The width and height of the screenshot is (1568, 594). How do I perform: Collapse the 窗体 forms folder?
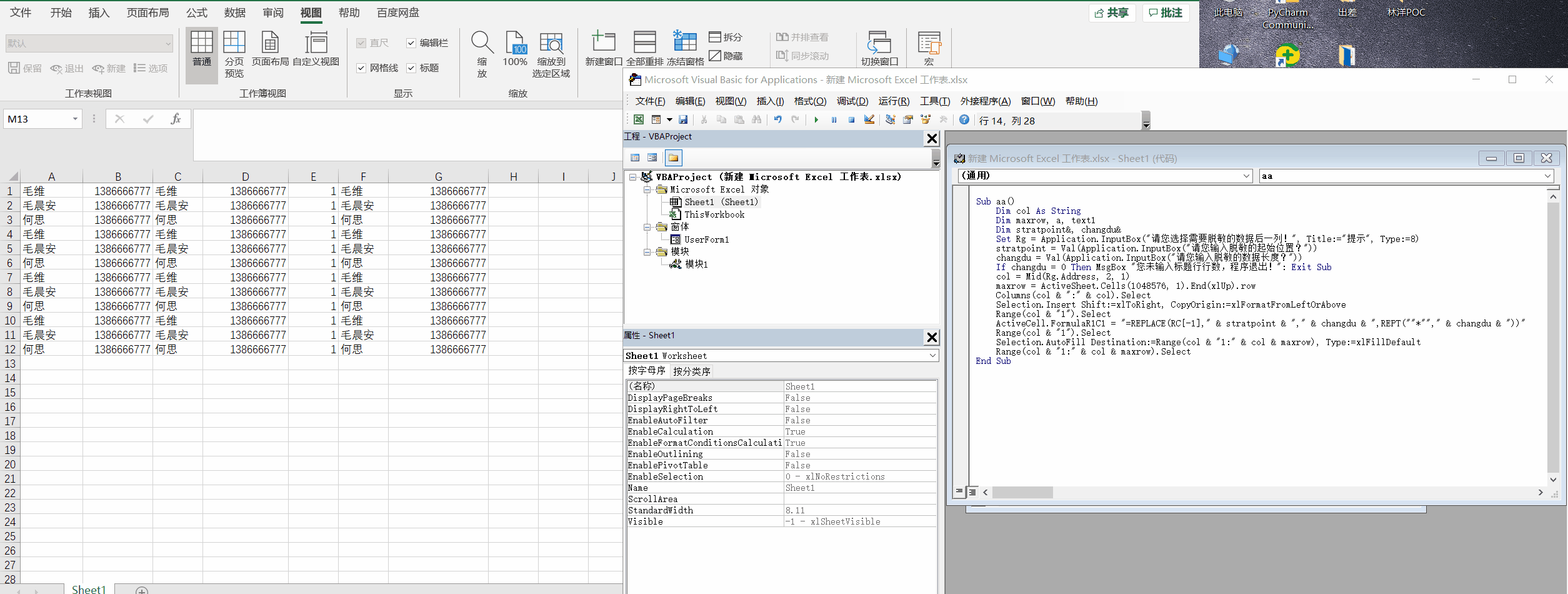[647, 227]
